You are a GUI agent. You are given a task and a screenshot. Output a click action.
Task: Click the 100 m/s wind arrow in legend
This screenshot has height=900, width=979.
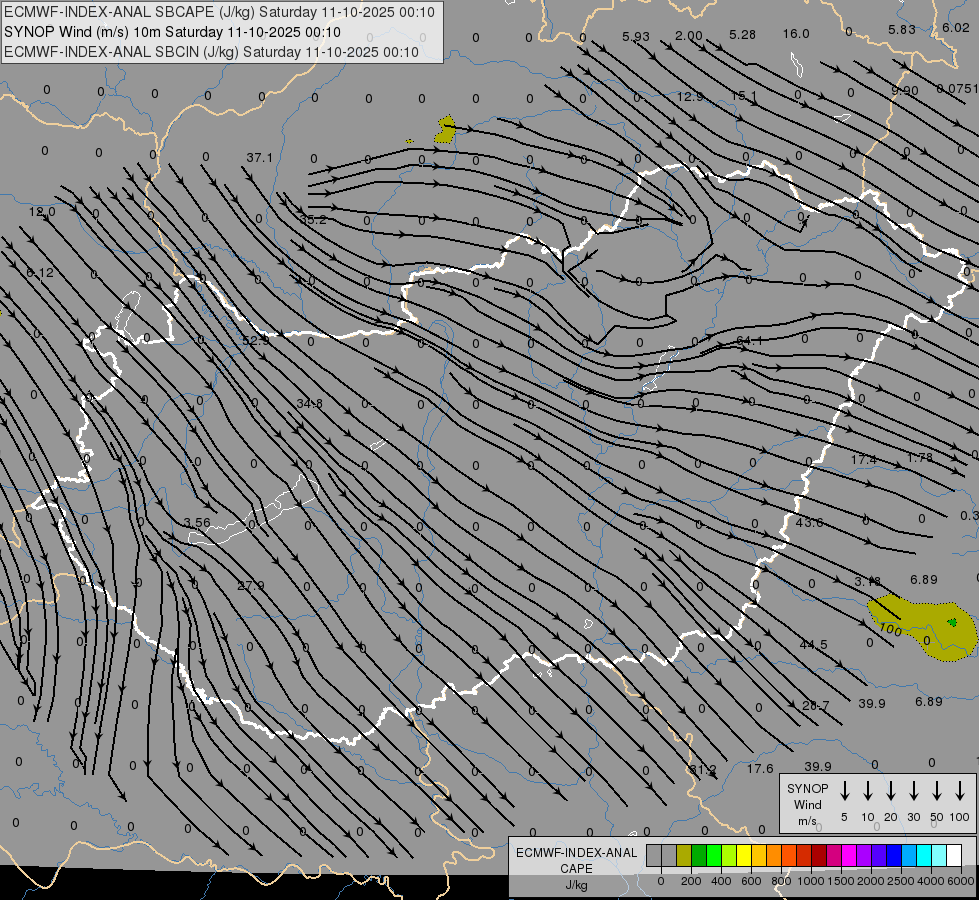click(960, 790)
